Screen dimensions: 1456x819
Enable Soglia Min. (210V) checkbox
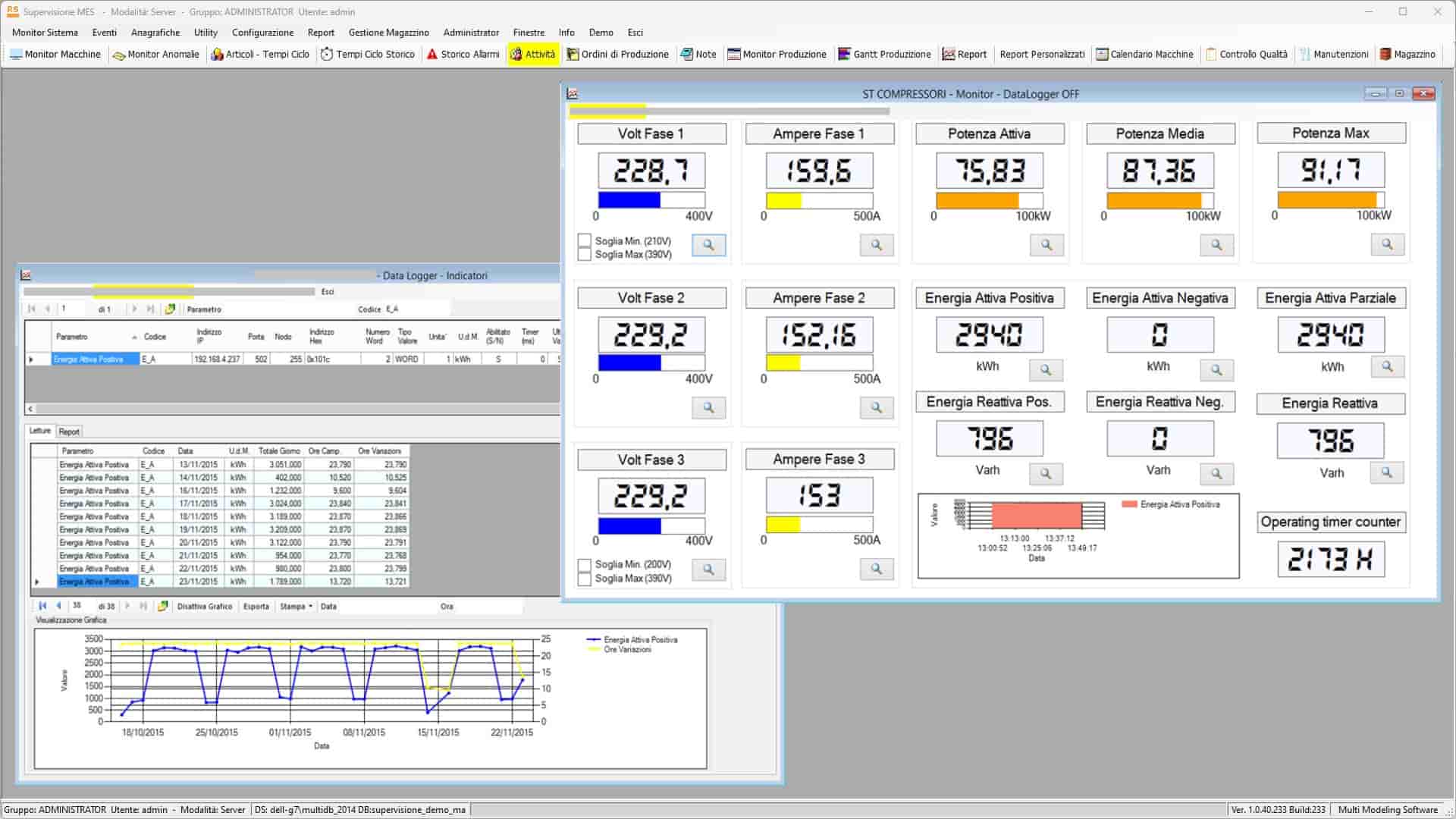584,241
